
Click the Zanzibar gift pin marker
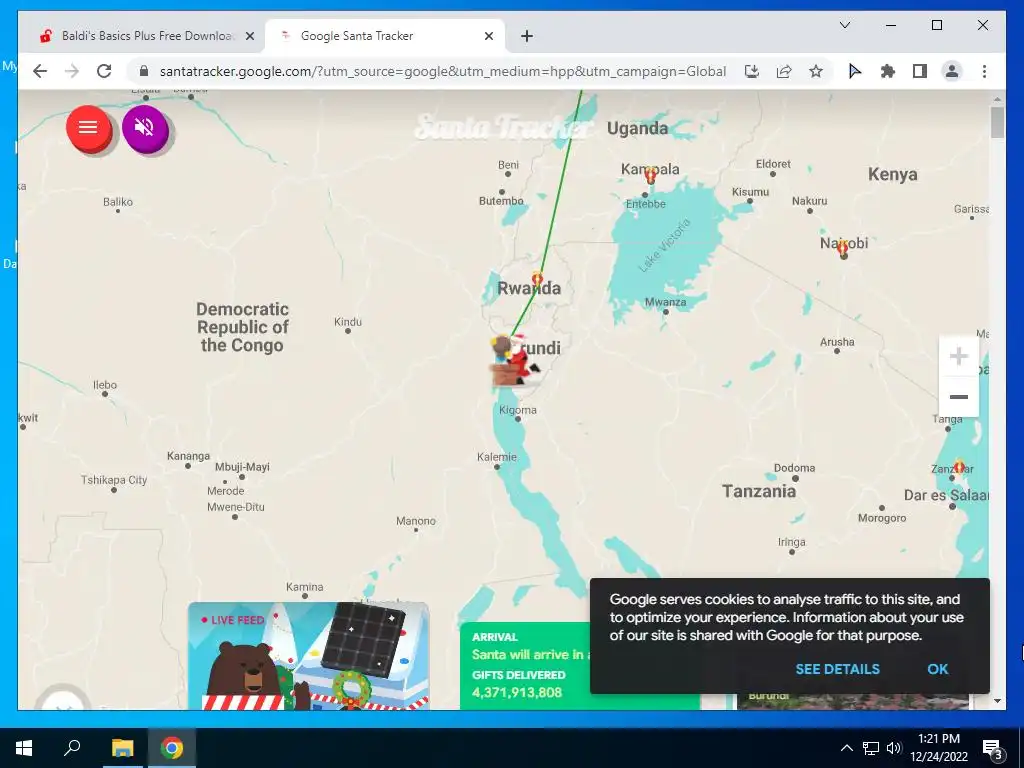pyautogui.click(x=959, y=466)
